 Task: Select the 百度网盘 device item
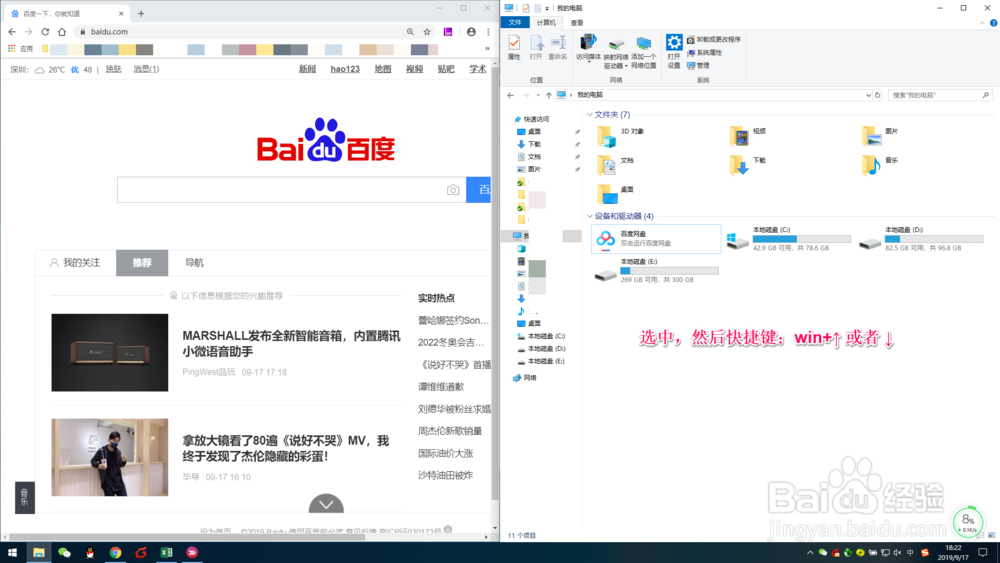[x=656, y=238]
